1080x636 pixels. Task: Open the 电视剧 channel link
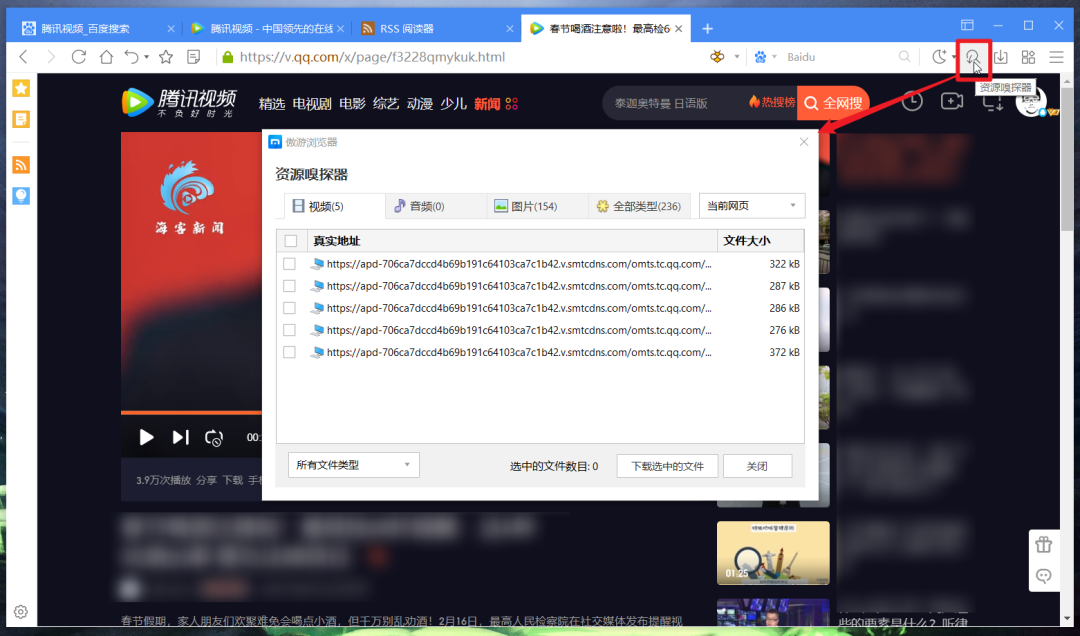point(312,103)
